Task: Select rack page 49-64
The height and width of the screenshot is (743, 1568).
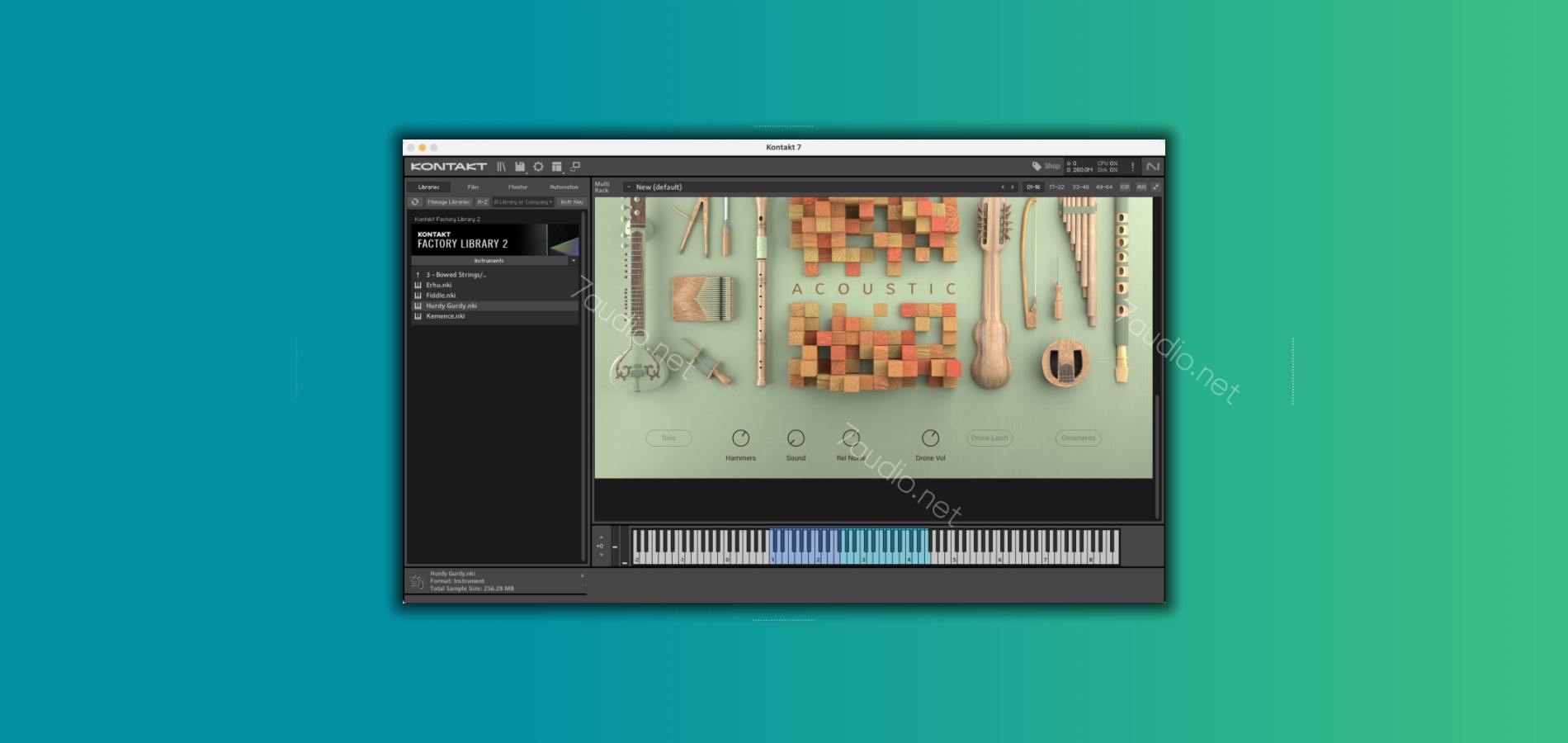Action: tap(1103, 187)
